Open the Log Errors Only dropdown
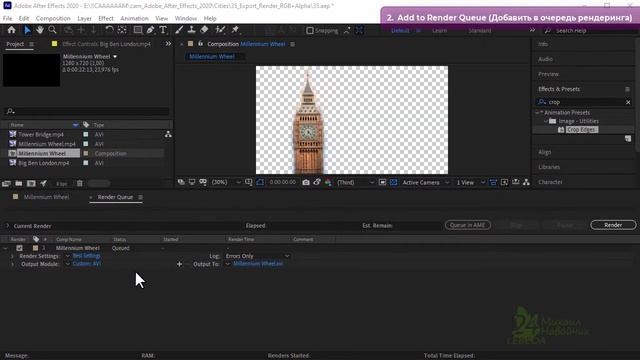Screen dimensions: 640x360 click(x=257, y=256)
